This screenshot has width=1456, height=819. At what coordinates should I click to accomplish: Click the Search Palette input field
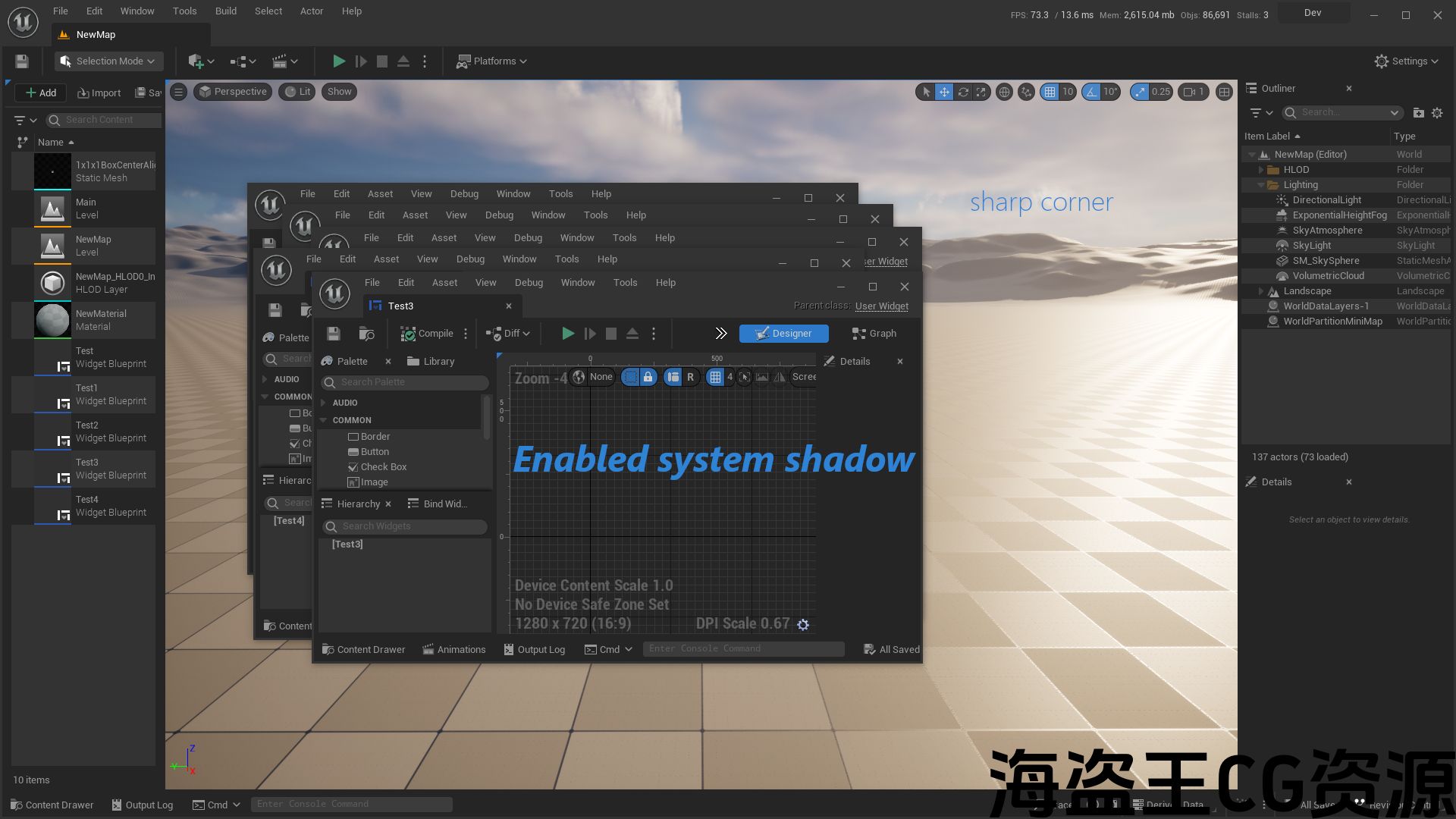tap(409, 382)
